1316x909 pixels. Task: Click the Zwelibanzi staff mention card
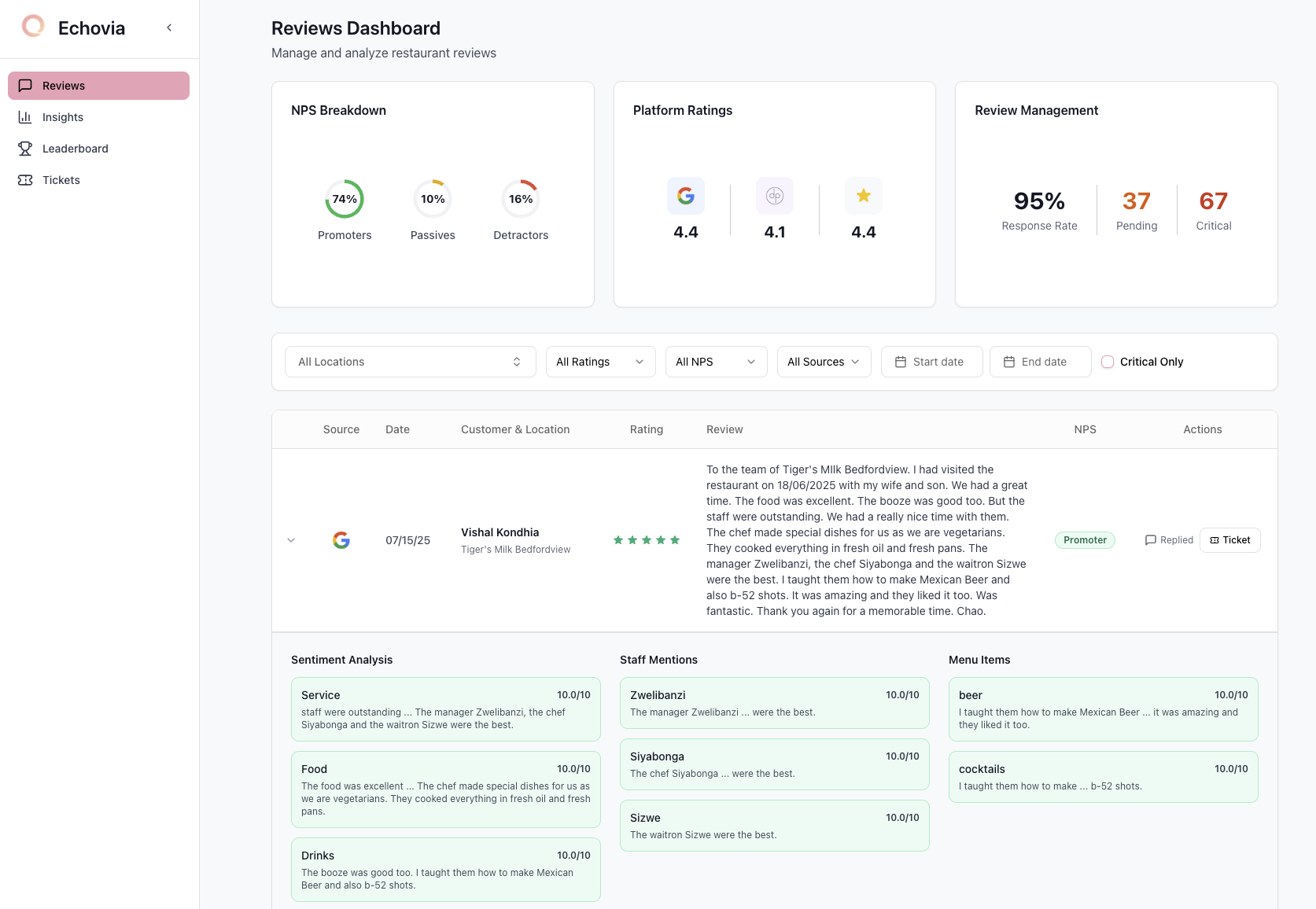pyautogui.click(x=775, y=703)
